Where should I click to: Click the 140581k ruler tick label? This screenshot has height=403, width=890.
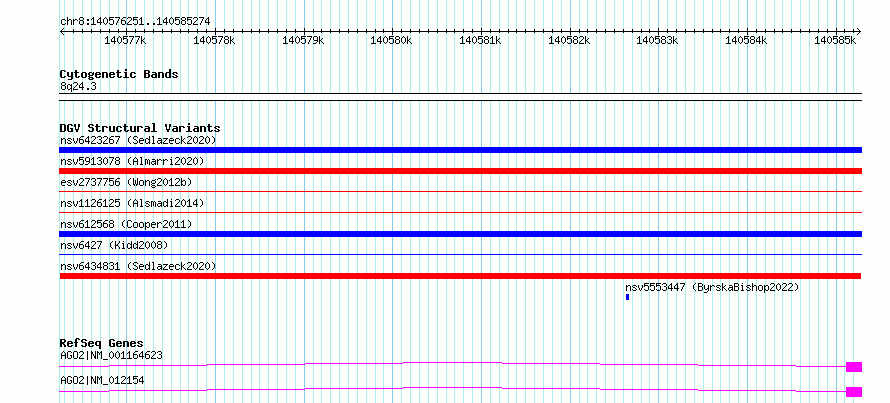coord(480,41)
